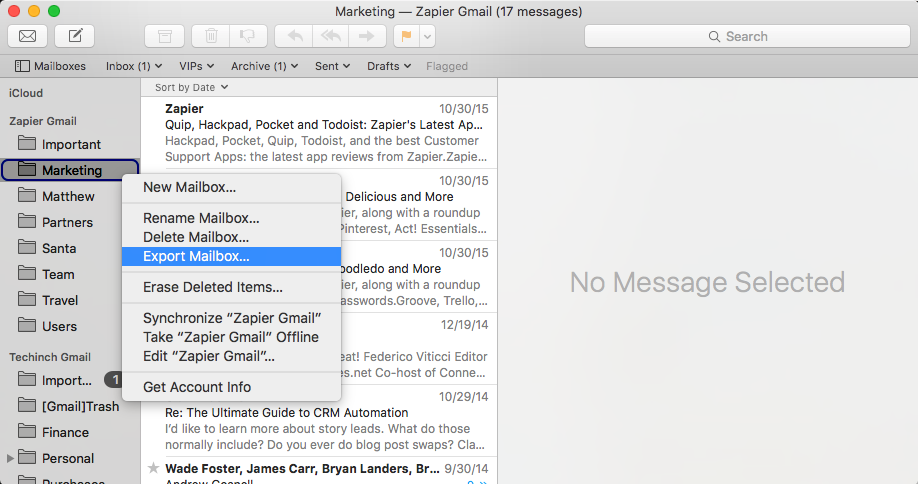Choose Take "Zapier Gmail" Offline entry
The width and height of the screenshot is (918, 484).
(x=231, y=337)
